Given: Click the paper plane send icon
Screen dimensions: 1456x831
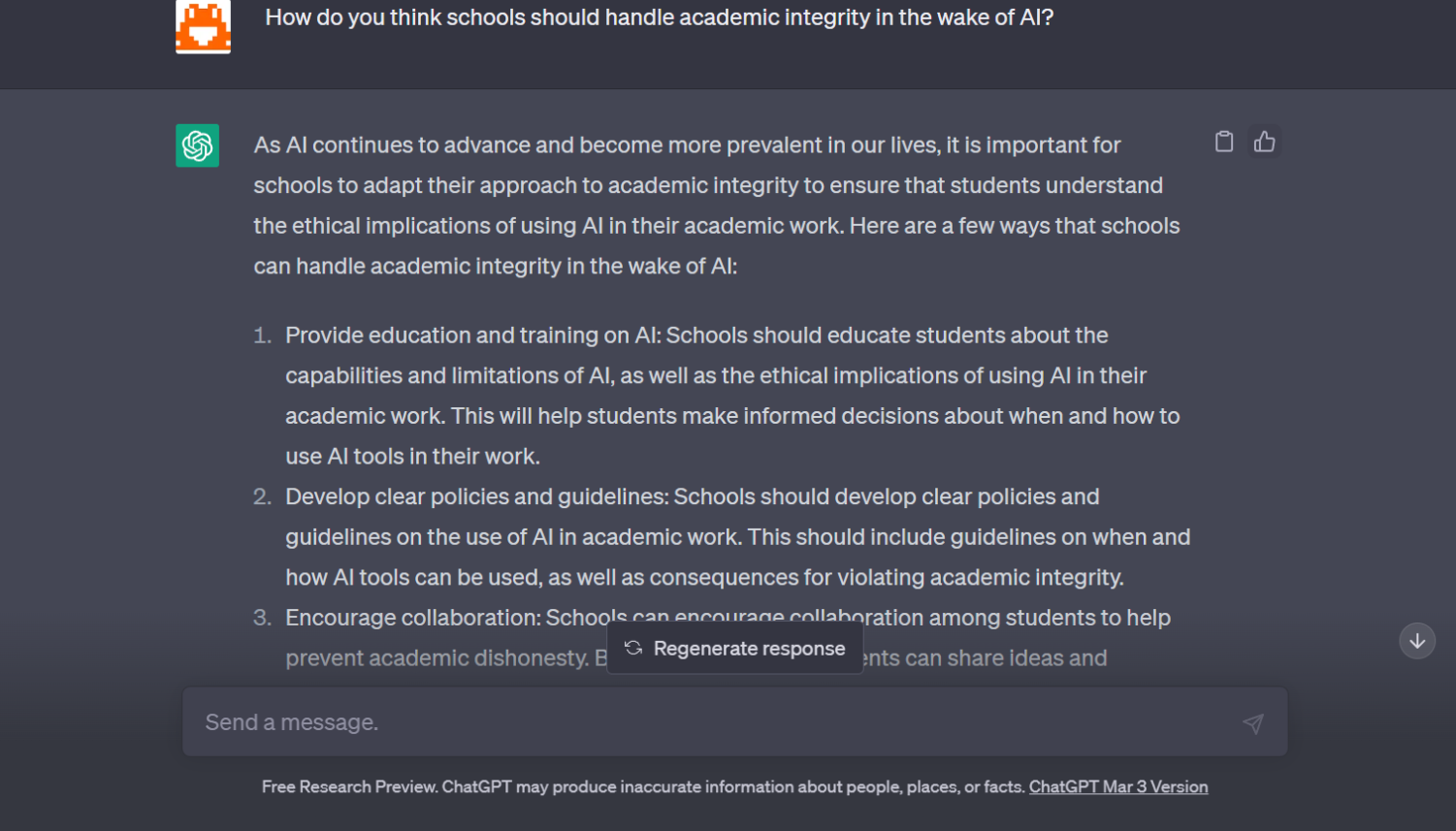Looking at the screenshot, I should pyautogui.click(x=1253, y=723).
